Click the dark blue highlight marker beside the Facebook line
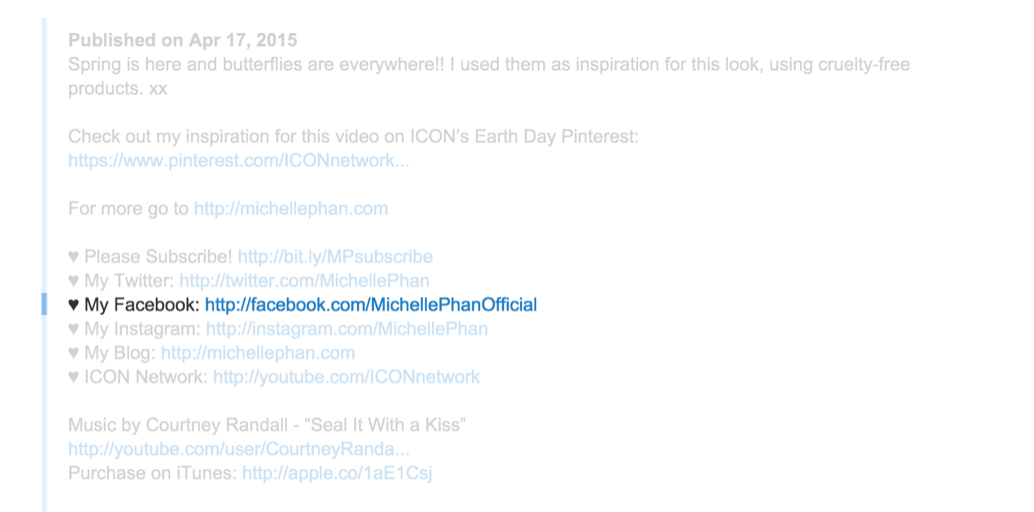Screen dimensions: 1034x512 44,304
